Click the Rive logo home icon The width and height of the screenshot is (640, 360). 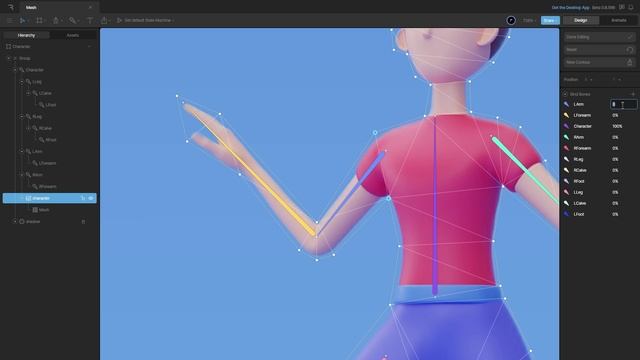tap(11, 7)
